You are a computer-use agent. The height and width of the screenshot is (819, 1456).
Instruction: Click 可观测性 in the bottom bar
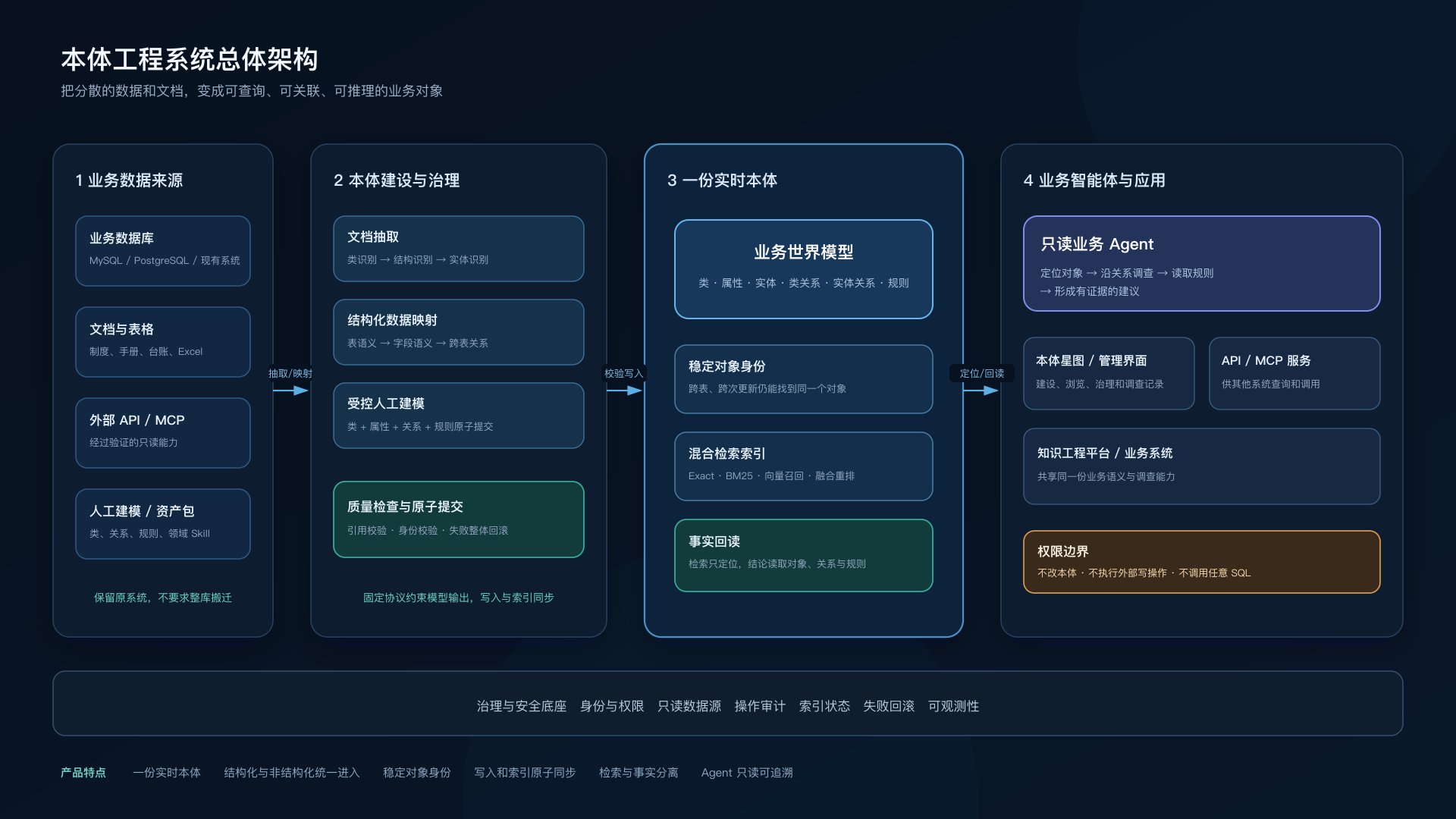(953, 706)
